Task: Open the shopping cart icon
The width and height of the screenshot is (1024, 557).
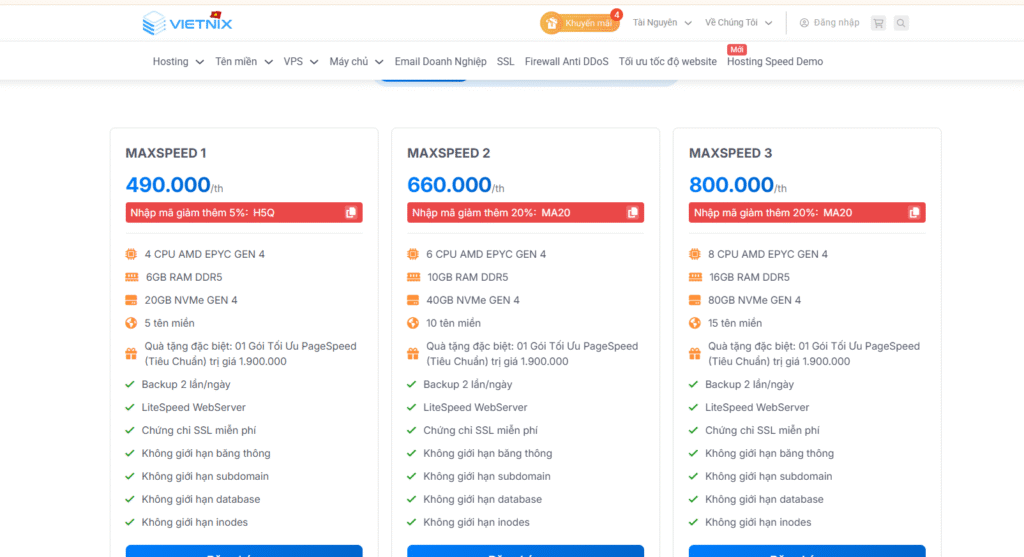Action: tap(878, 23)
